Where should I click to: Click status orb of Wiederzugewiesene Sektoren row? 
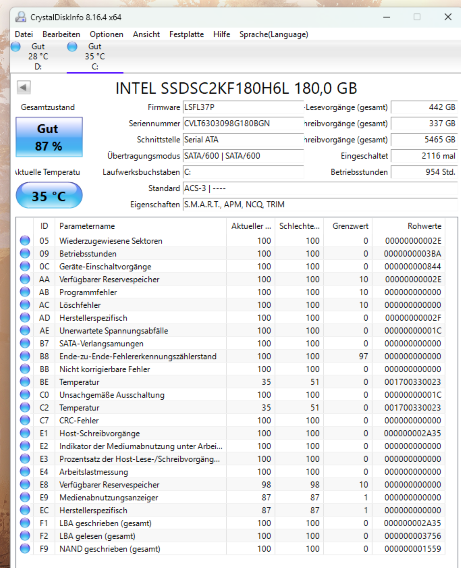[x=25, y=241]
